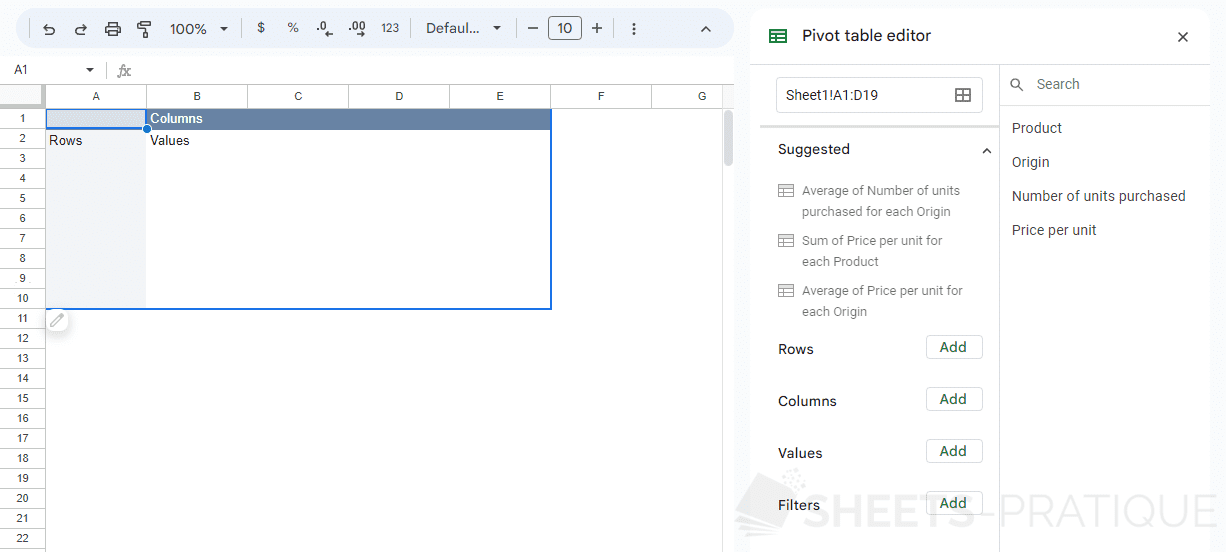Image resolution: width=1226 pixels, height=552 pixels.
Task: Select the Product field
Action: [1037, 128]
